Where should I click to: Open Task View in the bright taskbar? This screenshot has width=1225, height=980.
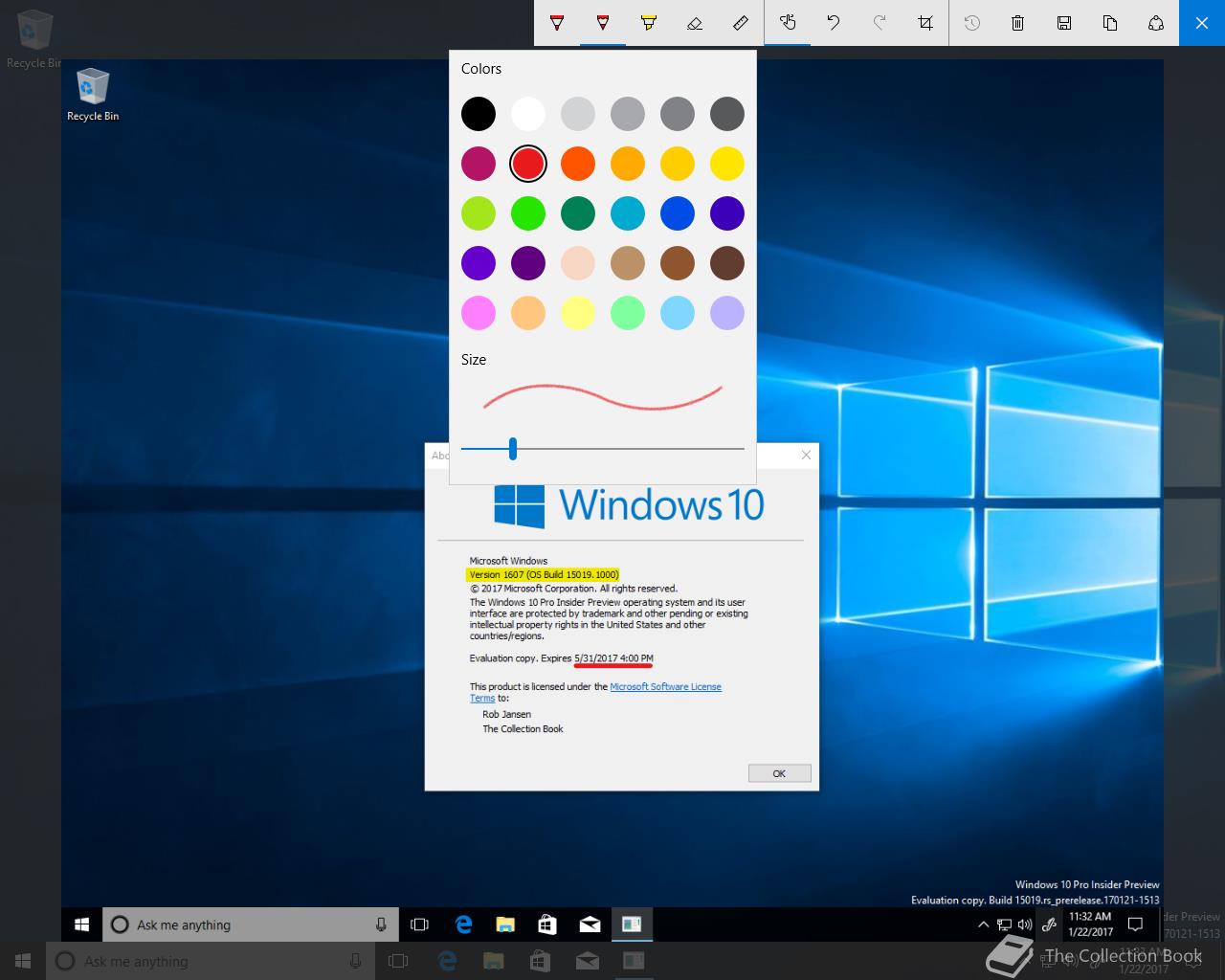(419, 924)
